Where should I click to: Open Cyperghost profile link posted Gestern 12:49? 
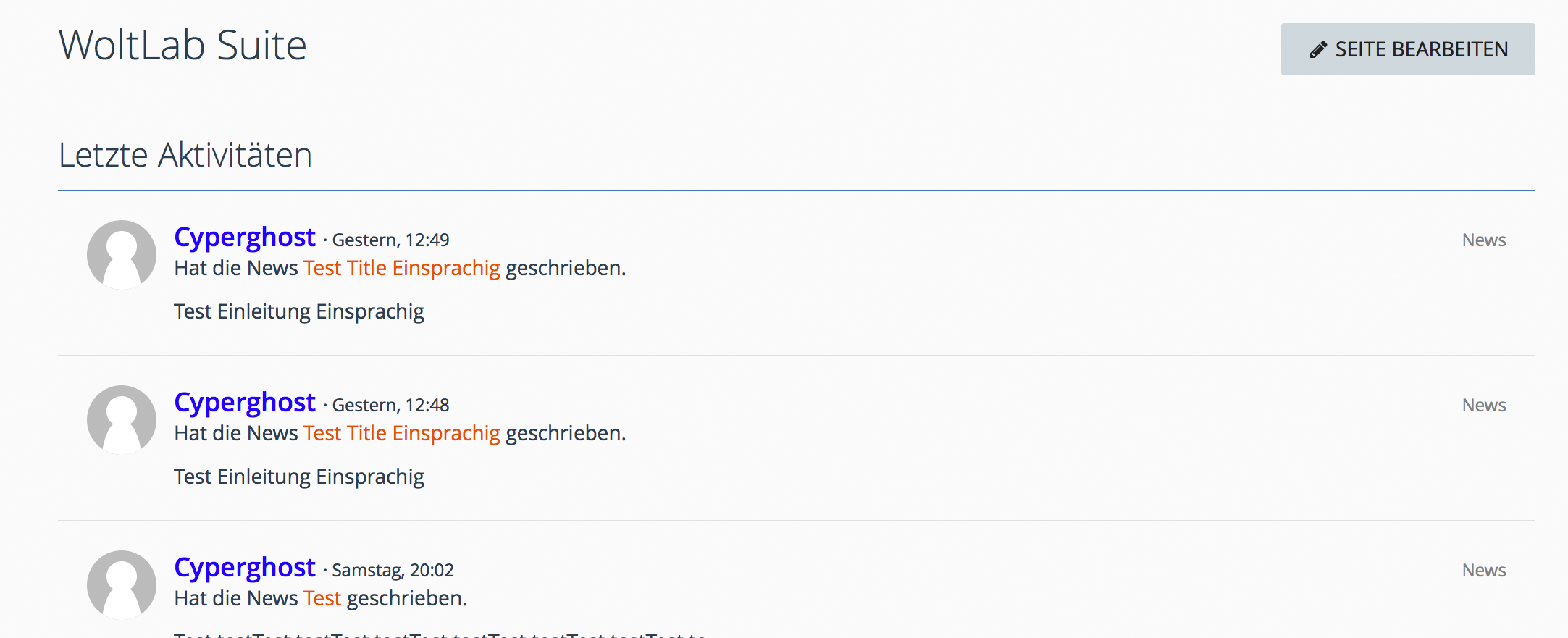pyautogui.click(x=245, y=238)
